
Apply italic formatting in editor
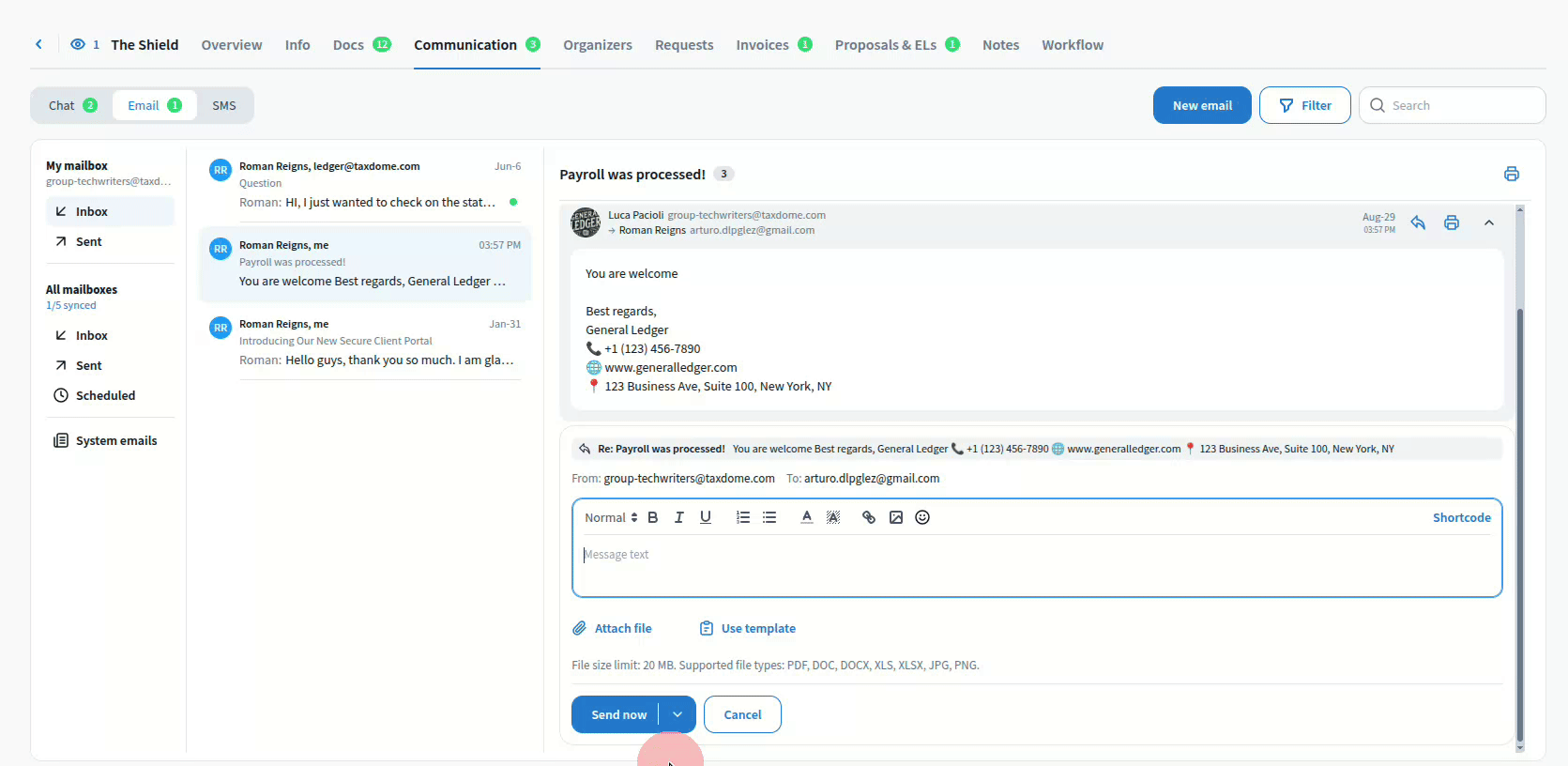[679, 517]
